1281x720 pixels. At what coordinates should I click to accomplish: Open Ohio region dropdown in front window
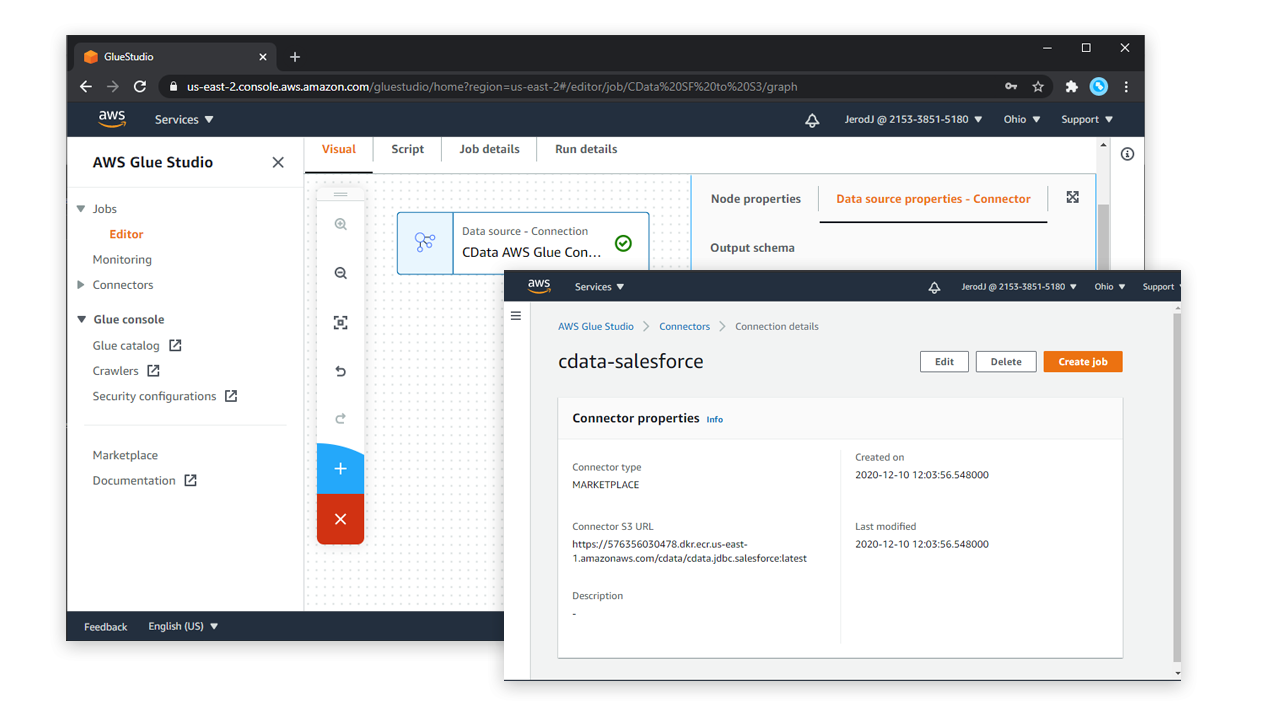1110,287
